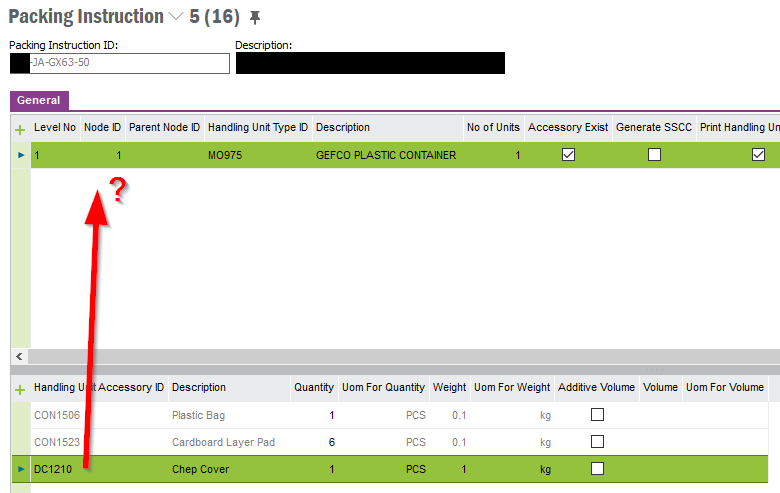Select the CON1506 Plastic Bag row

[x=390, y=415]
